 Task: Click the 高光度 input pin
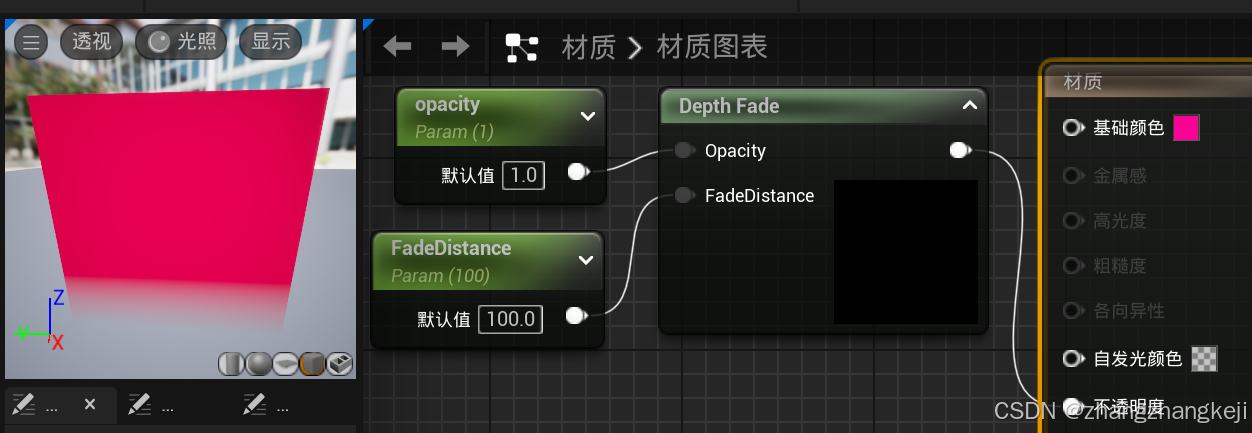(x=1074, y=221)
